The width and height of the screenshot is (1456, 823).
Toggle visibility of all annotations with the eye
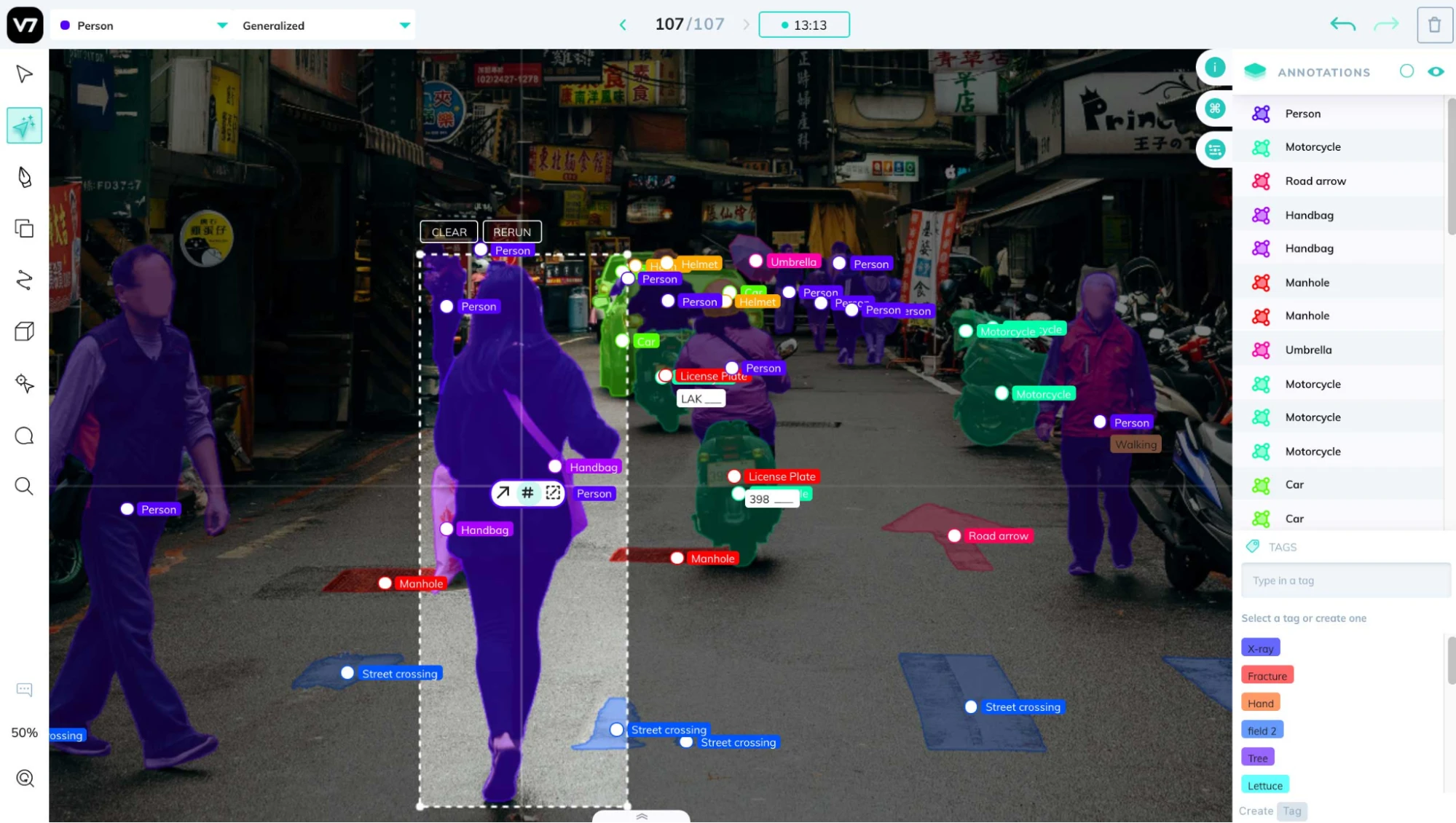[1436, 71]
